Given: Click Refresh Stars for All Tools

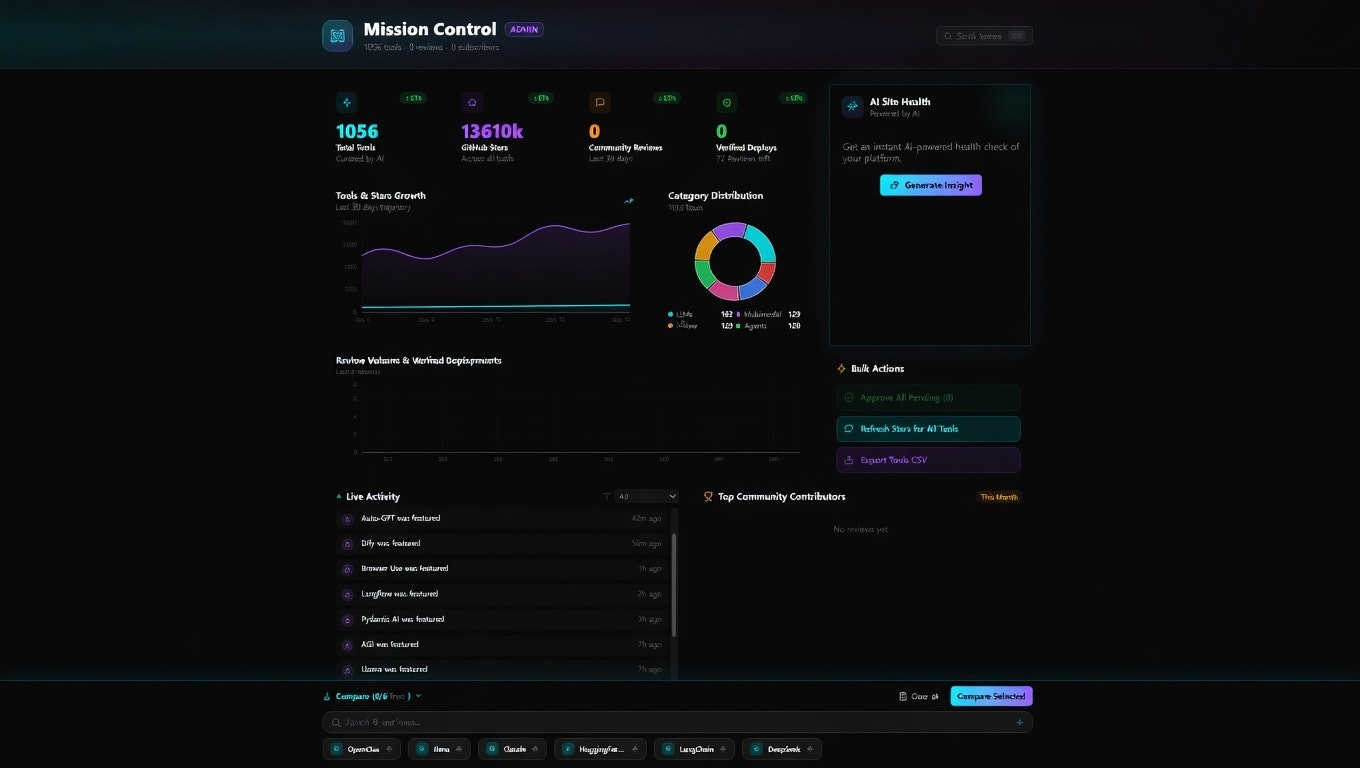Looking at the screenshot, I should (928, 428).
